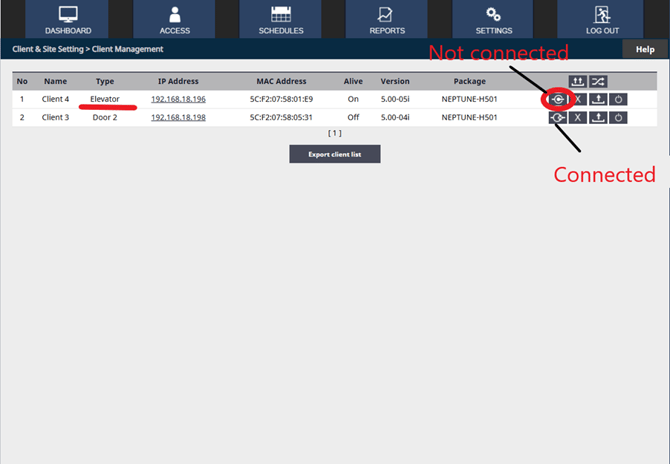Image resolution: width=670 pixels, height=464 pixels.
Task: Click MAC address 5C:F2:07:58:05:31
Action: pos(281,117)
